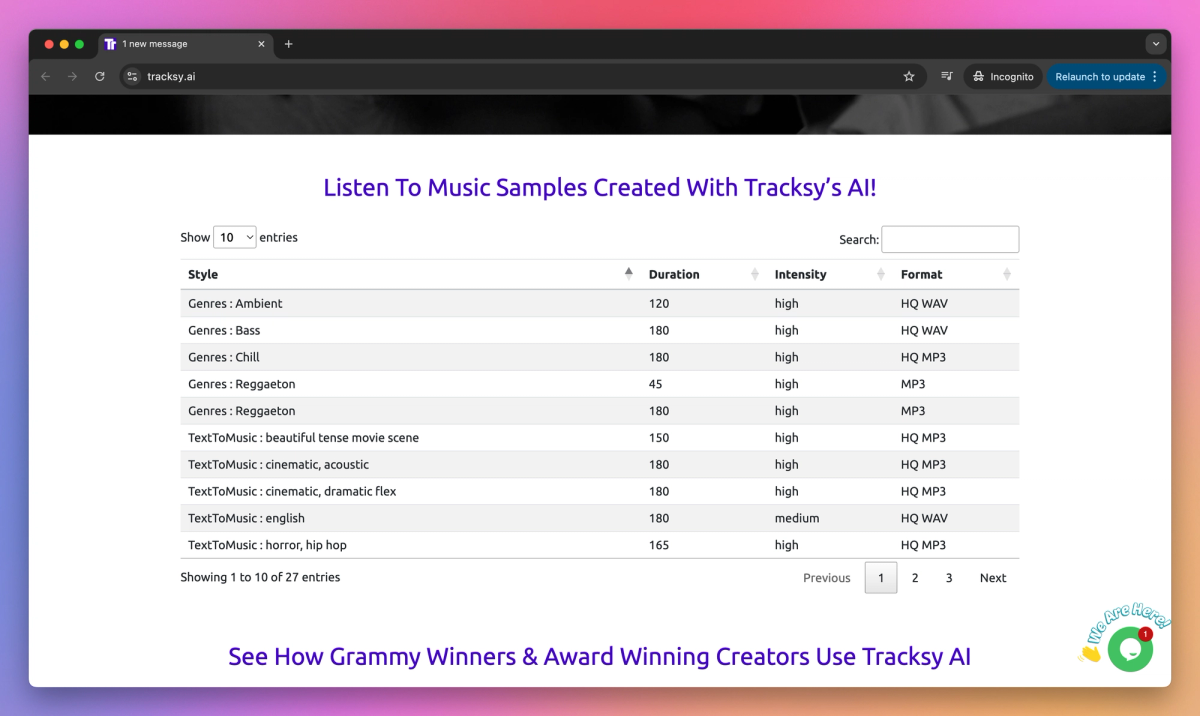Click 'See How Grammy Winners' heading

pos(600,657)
